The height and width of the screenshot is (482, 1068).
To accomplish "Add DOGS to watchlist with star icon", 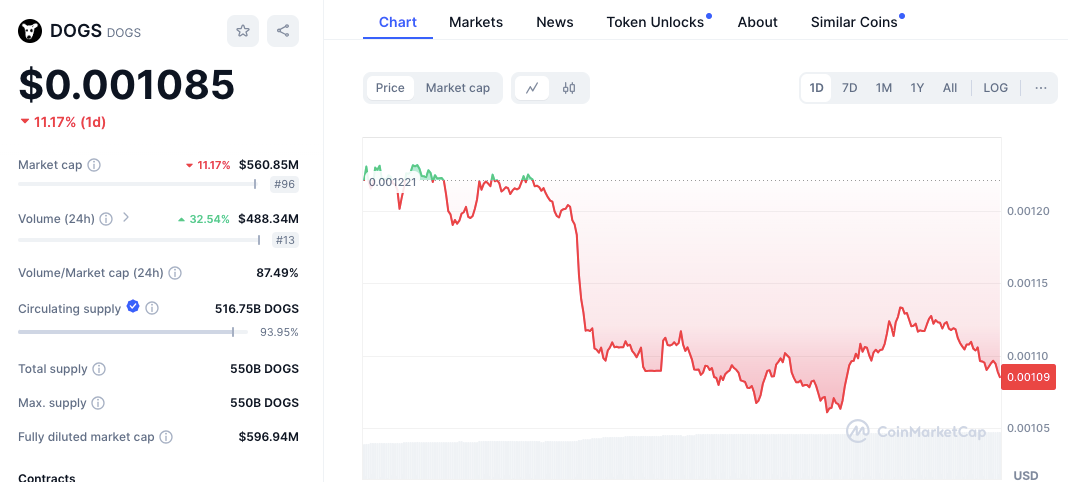I will (x=242, y=31).
